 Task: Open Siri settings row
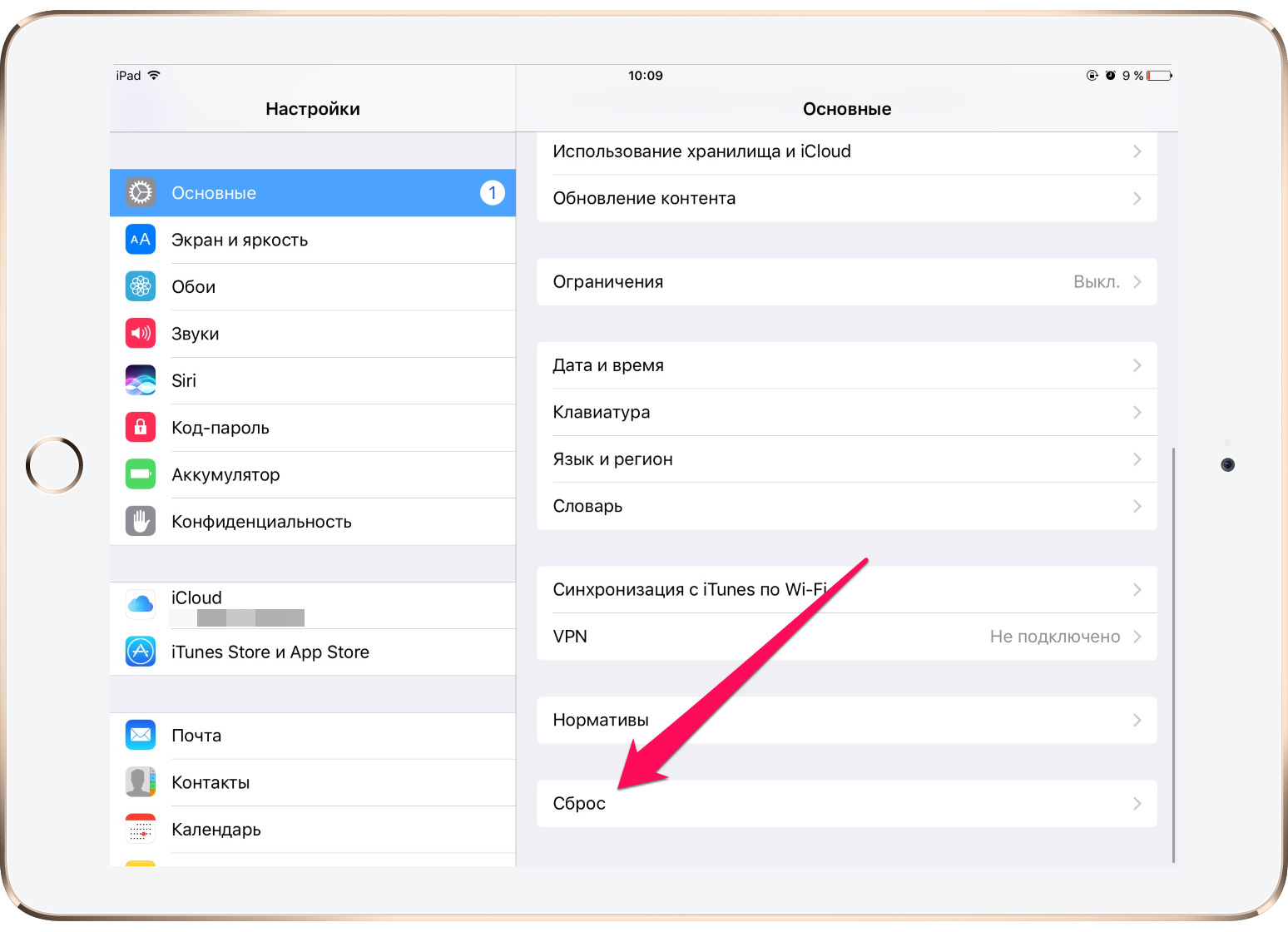pos(313,380)
